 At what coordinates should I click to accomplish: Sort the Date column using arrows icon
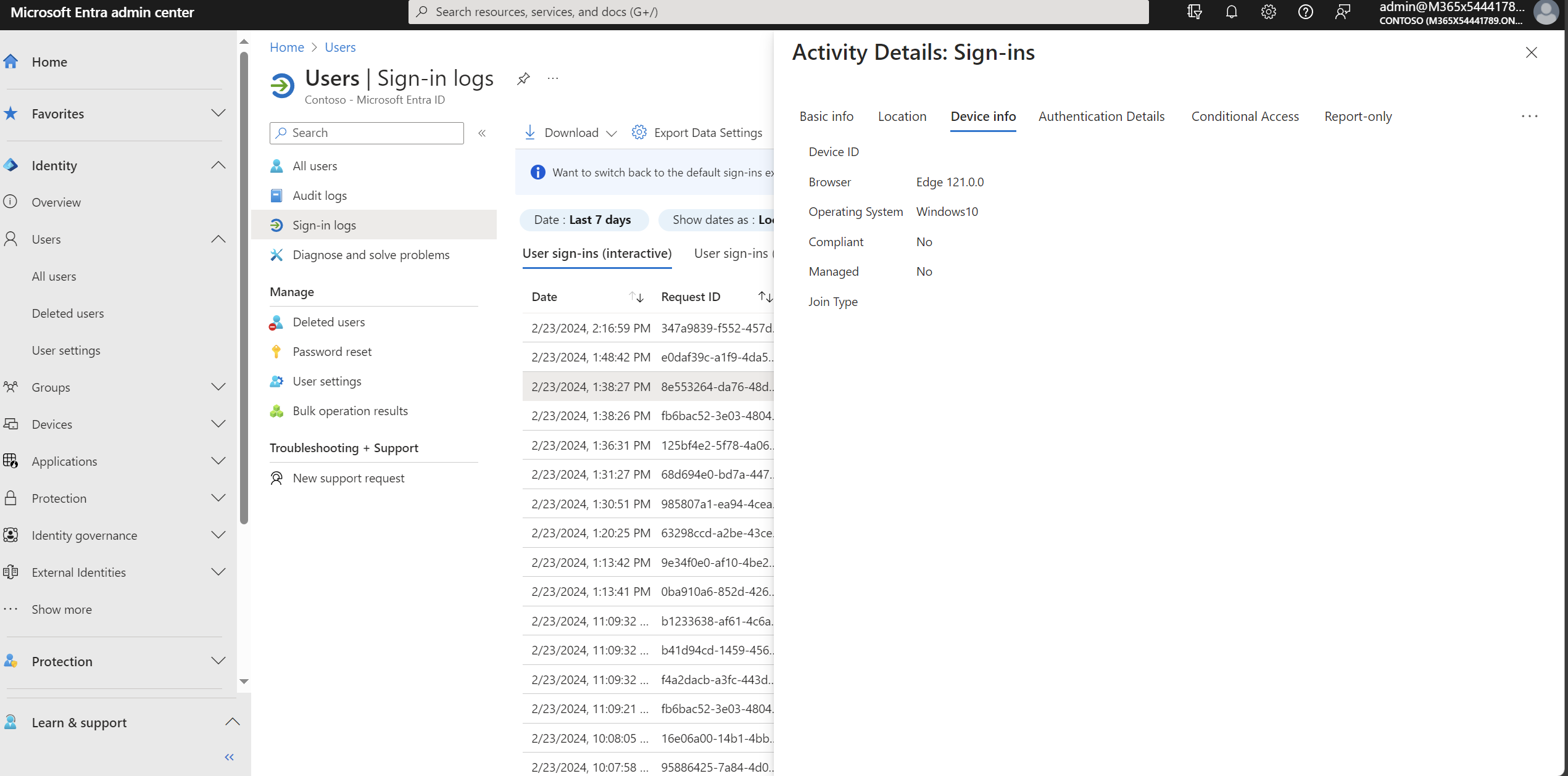coord(636,297)
